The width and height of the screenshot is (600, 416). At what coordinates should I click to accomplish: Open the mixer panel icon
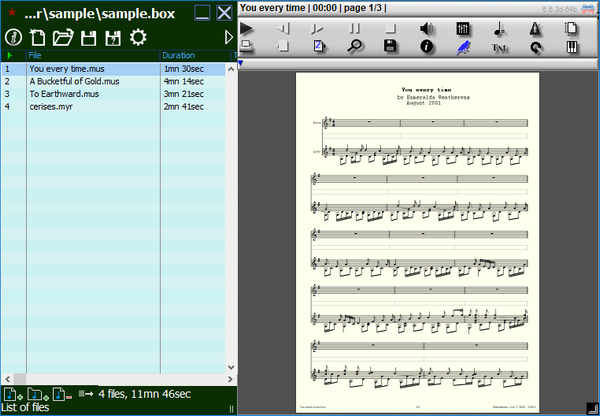click(x=463, y=28)
